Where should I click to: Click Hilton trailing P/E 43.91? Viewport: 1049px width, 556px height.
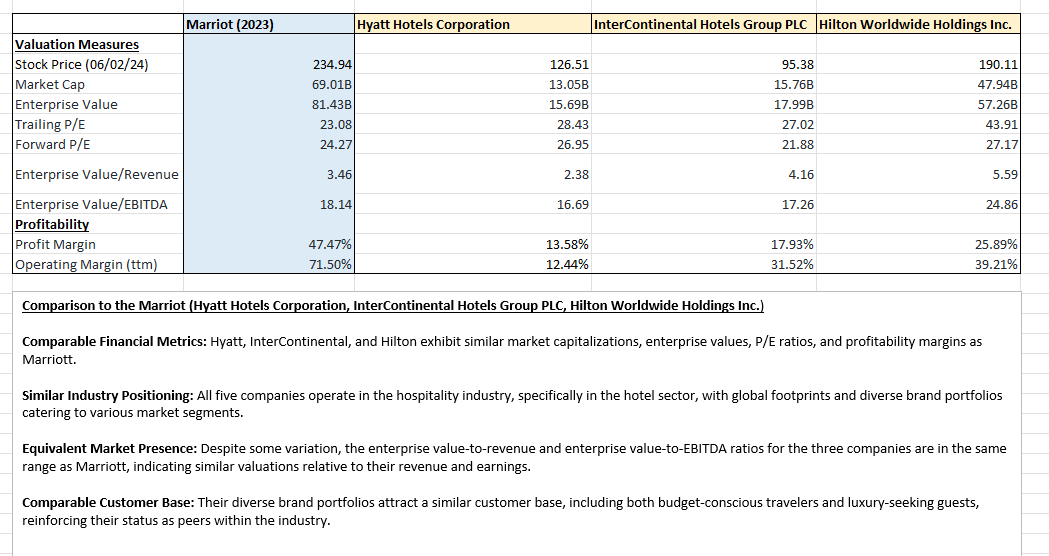(918, 124)
